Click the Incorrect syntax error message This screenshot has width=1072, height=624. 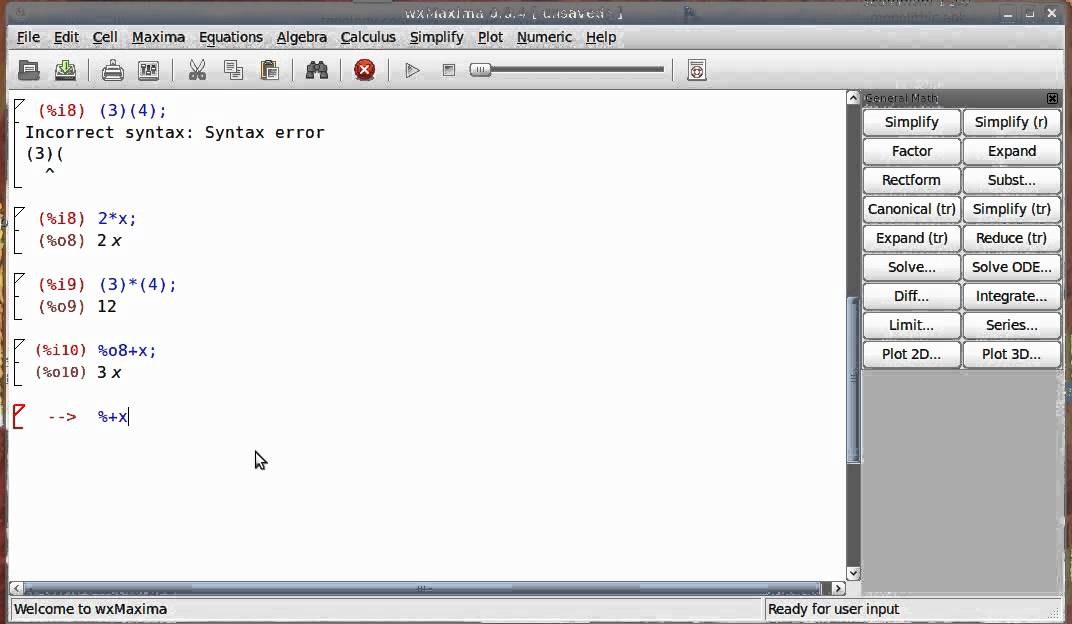pyautogui.click(x=175, y=133)
